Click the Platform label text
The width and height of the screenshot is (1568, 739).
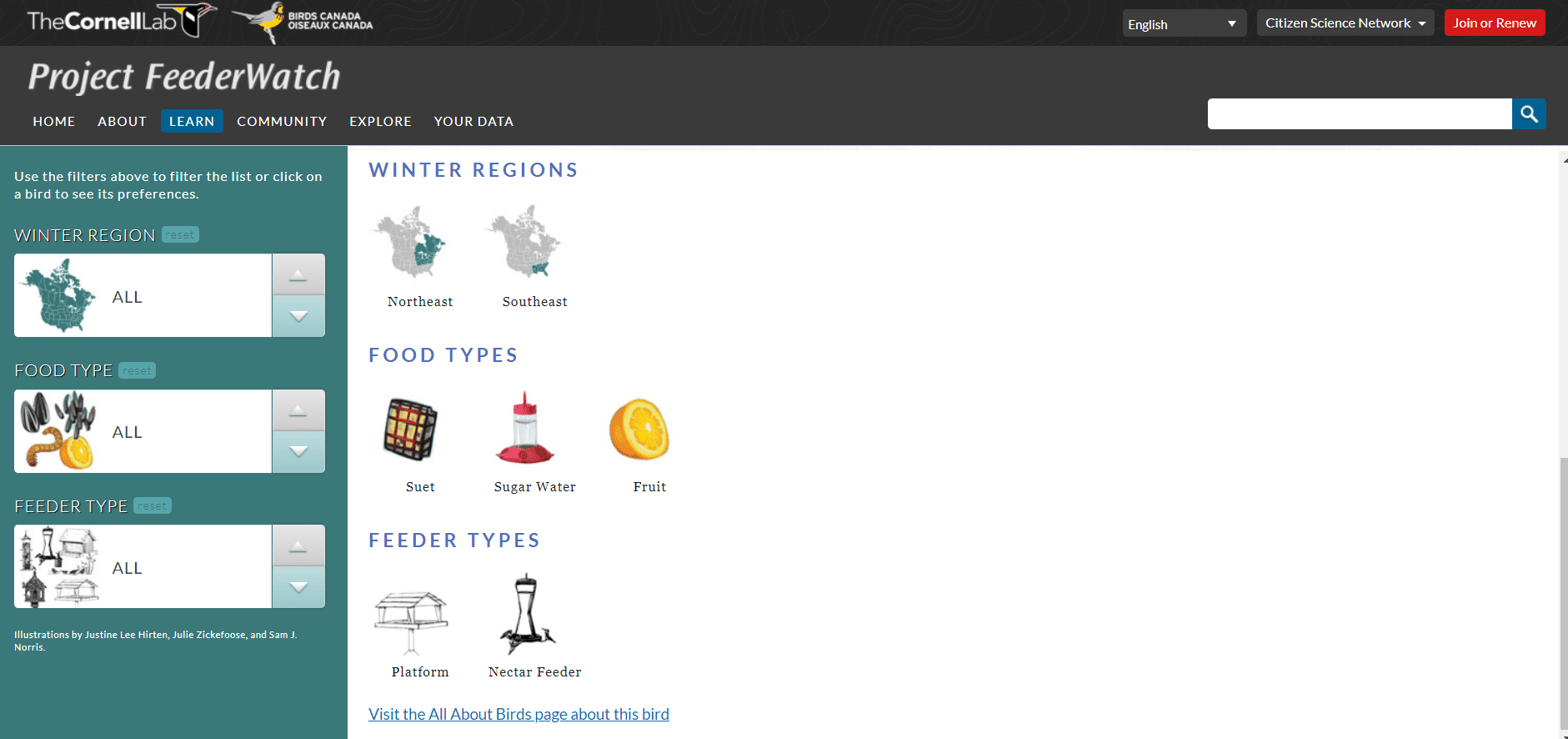[420, 672]
